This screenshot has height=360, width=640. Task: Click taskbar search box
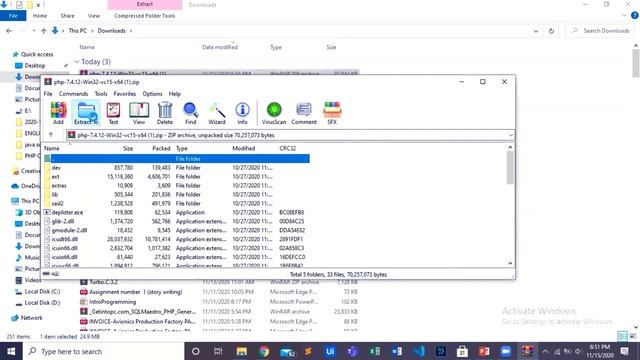[103, 351]
